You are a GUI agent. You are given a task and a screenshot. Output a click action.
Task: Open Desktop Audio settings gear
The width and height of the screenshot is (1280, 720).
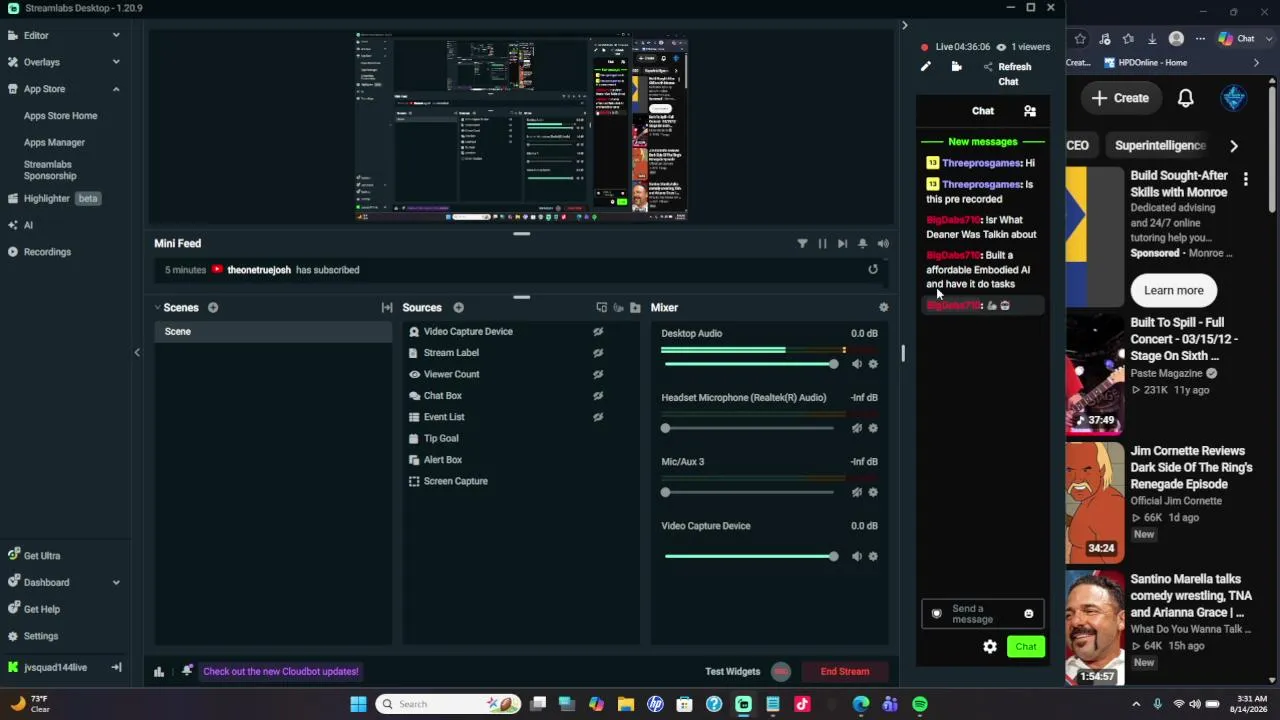873,364
